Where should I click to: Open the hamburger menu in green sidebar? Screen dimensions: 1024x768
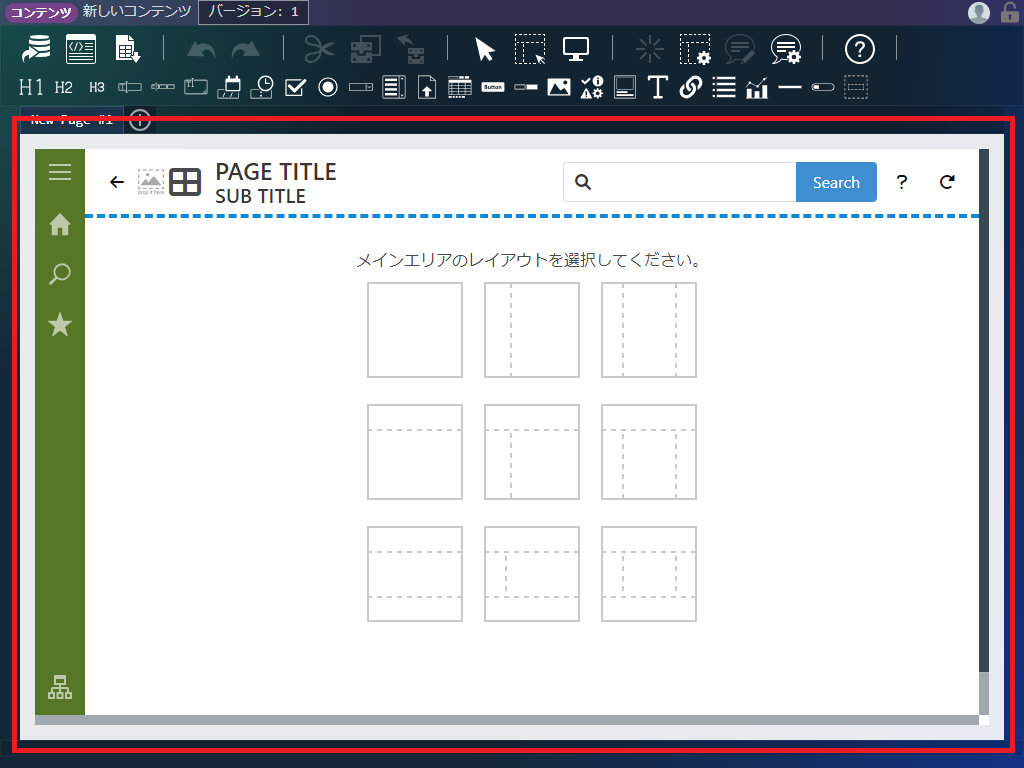tap(60, 172)
